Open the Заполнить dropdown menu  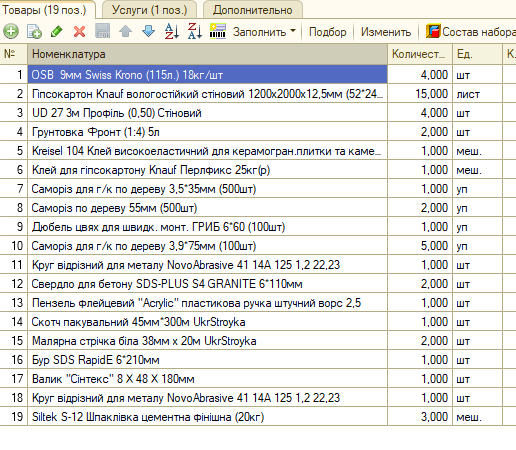pyautogui.click(x=264, y=32)
